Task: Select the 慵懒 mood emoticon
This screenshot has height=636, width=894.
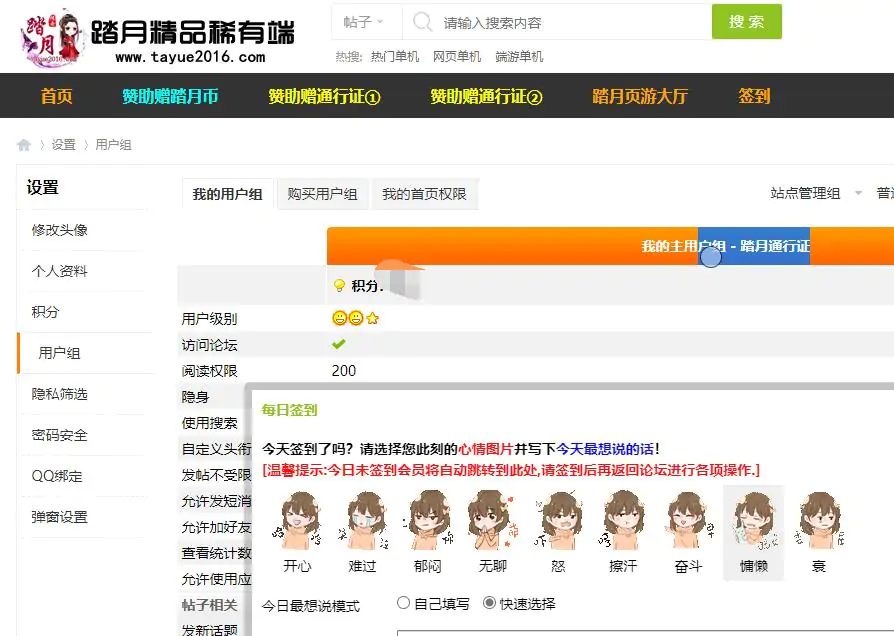Action: [754, 521]
